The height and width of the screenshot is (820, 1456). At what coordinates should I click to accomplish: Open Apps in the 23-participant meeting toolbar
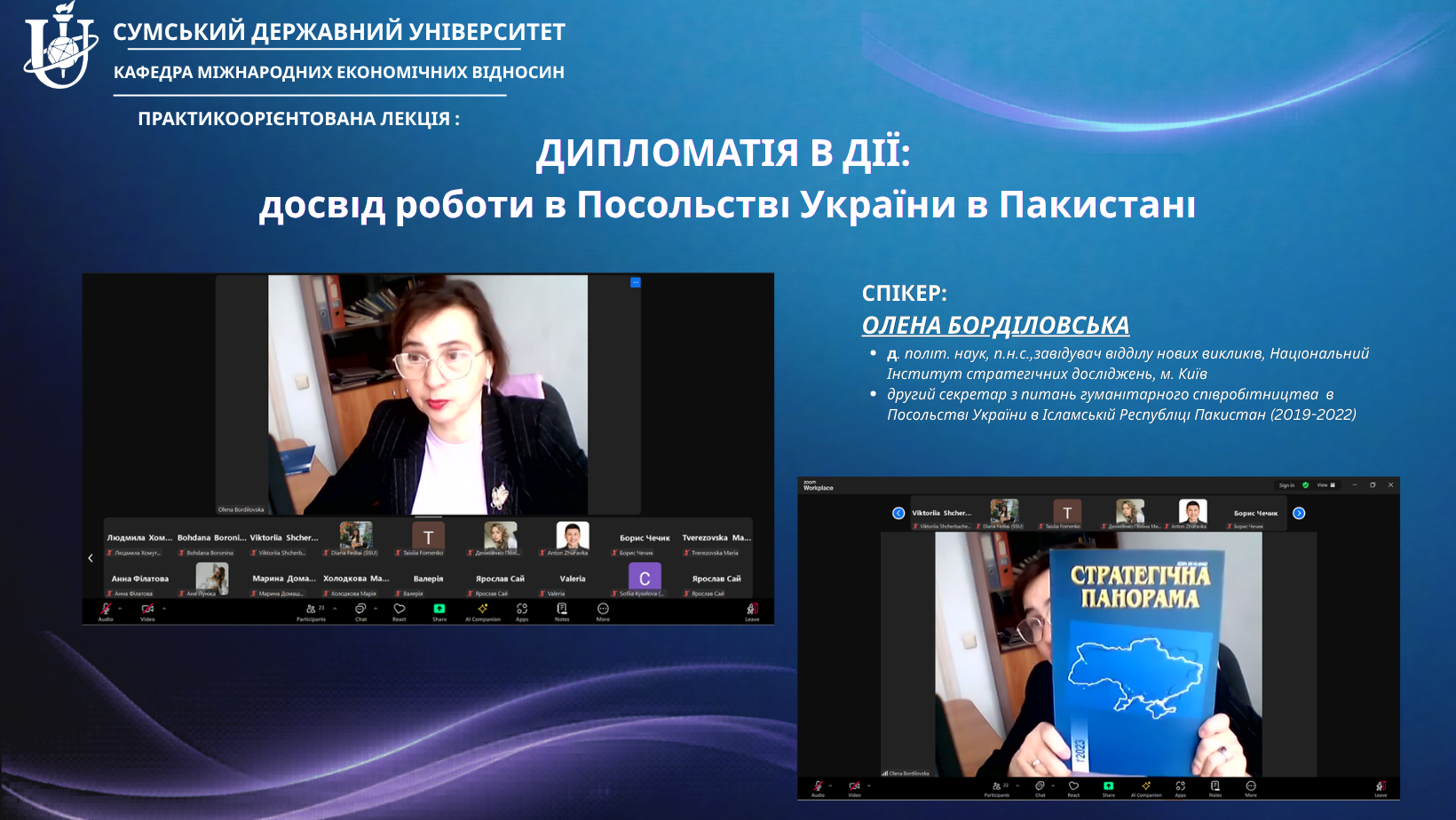coord(522,609)
